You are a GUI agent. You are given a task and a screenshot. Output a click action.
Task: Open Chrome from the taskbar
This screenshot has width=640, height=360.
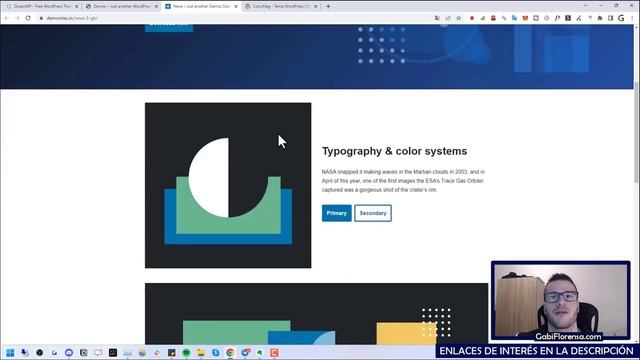[230, 353]
